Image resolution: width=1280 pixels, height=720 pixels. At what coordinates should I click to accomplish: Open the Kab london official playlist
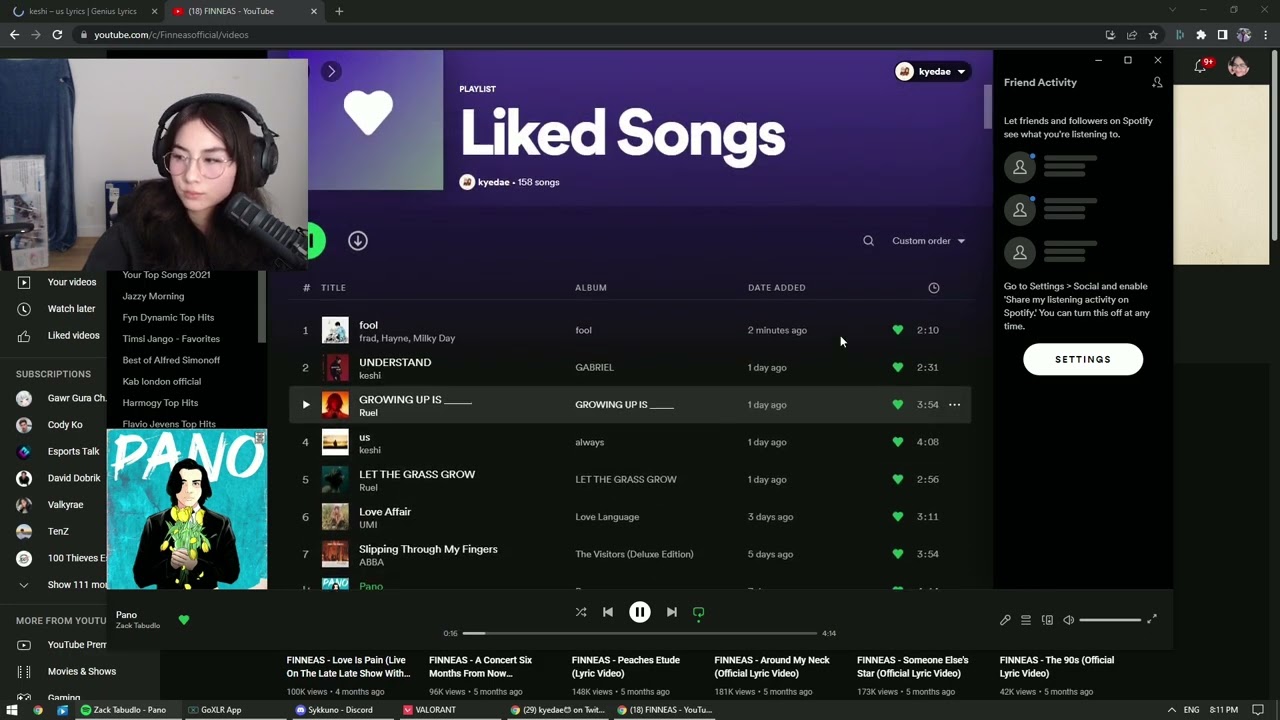point(162,381)
